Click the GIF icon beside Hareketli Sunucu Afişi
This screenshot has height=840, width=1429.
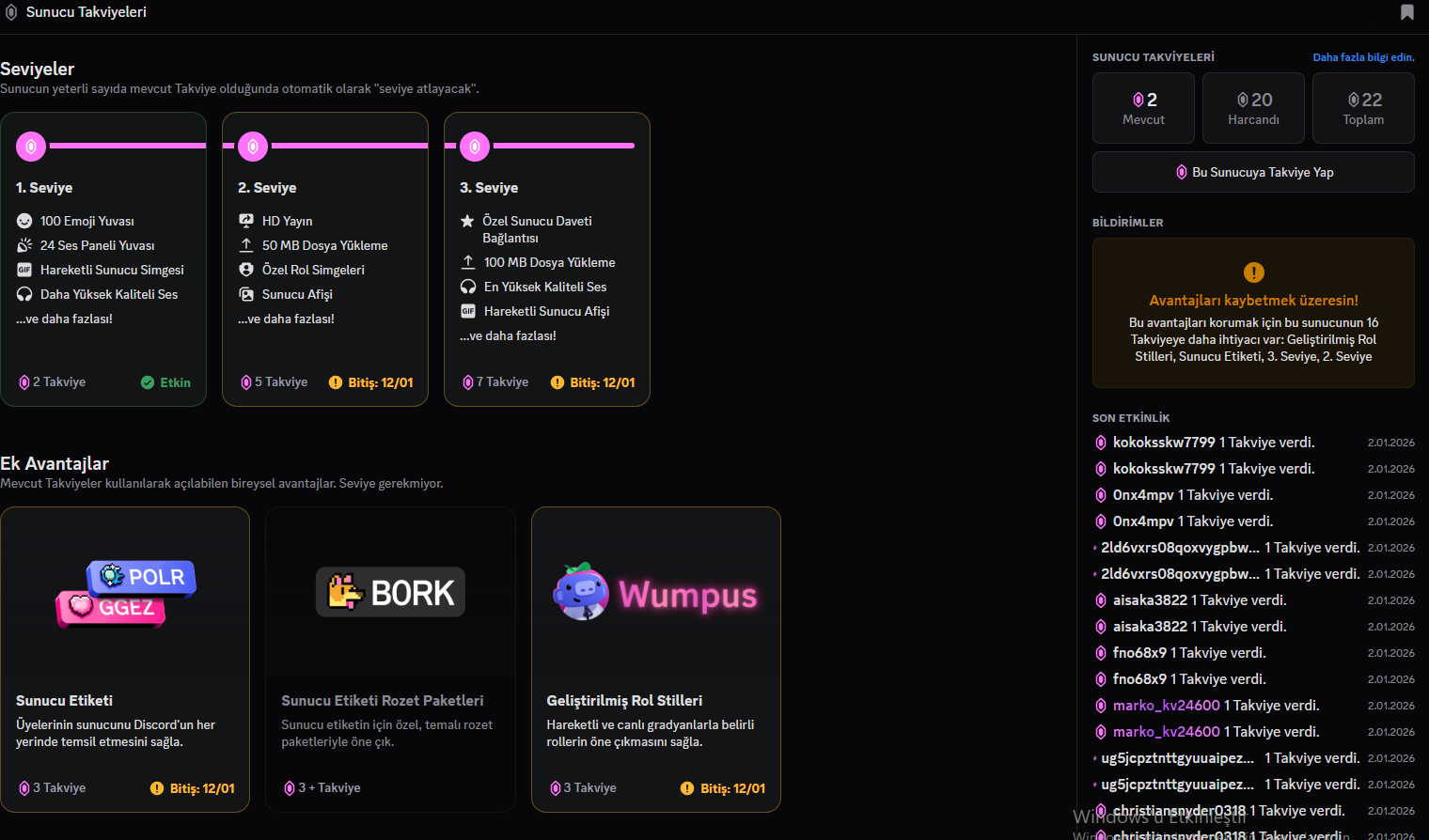[x=468, y=311]
